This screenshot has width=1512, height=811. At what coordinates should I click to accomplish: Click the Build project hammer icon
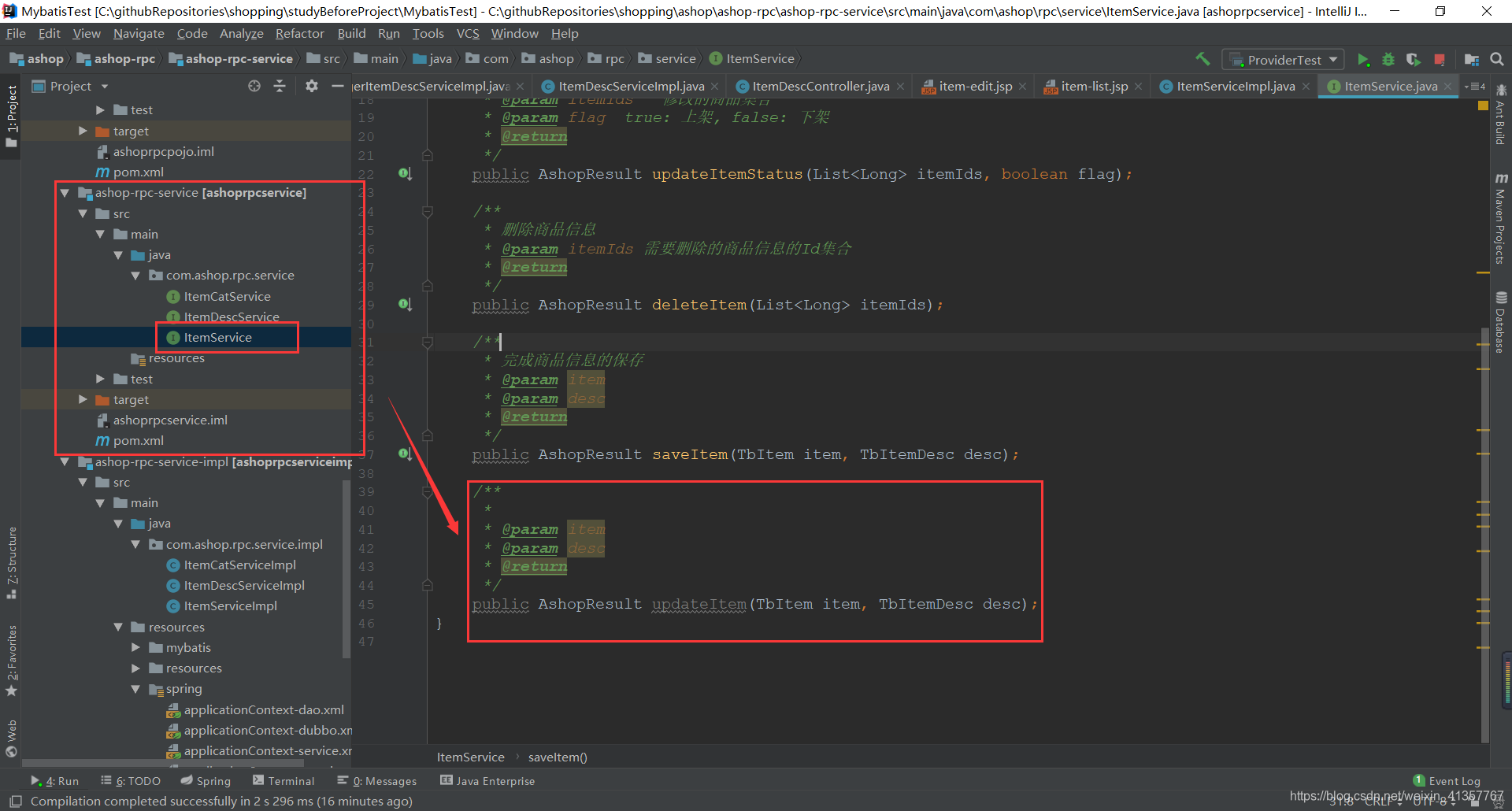pyautogui.click(x=1203, y=59)
